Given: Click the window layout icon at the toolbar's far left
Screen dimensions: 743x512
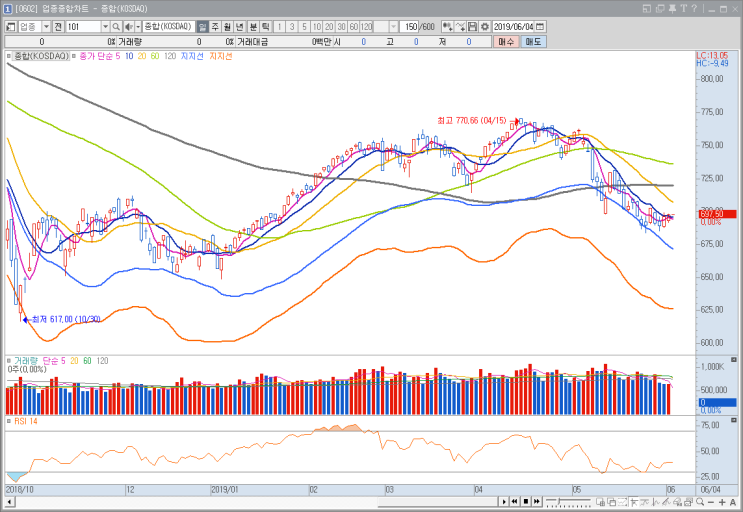Looking at the screenshot, I should (x=10, y=27).
